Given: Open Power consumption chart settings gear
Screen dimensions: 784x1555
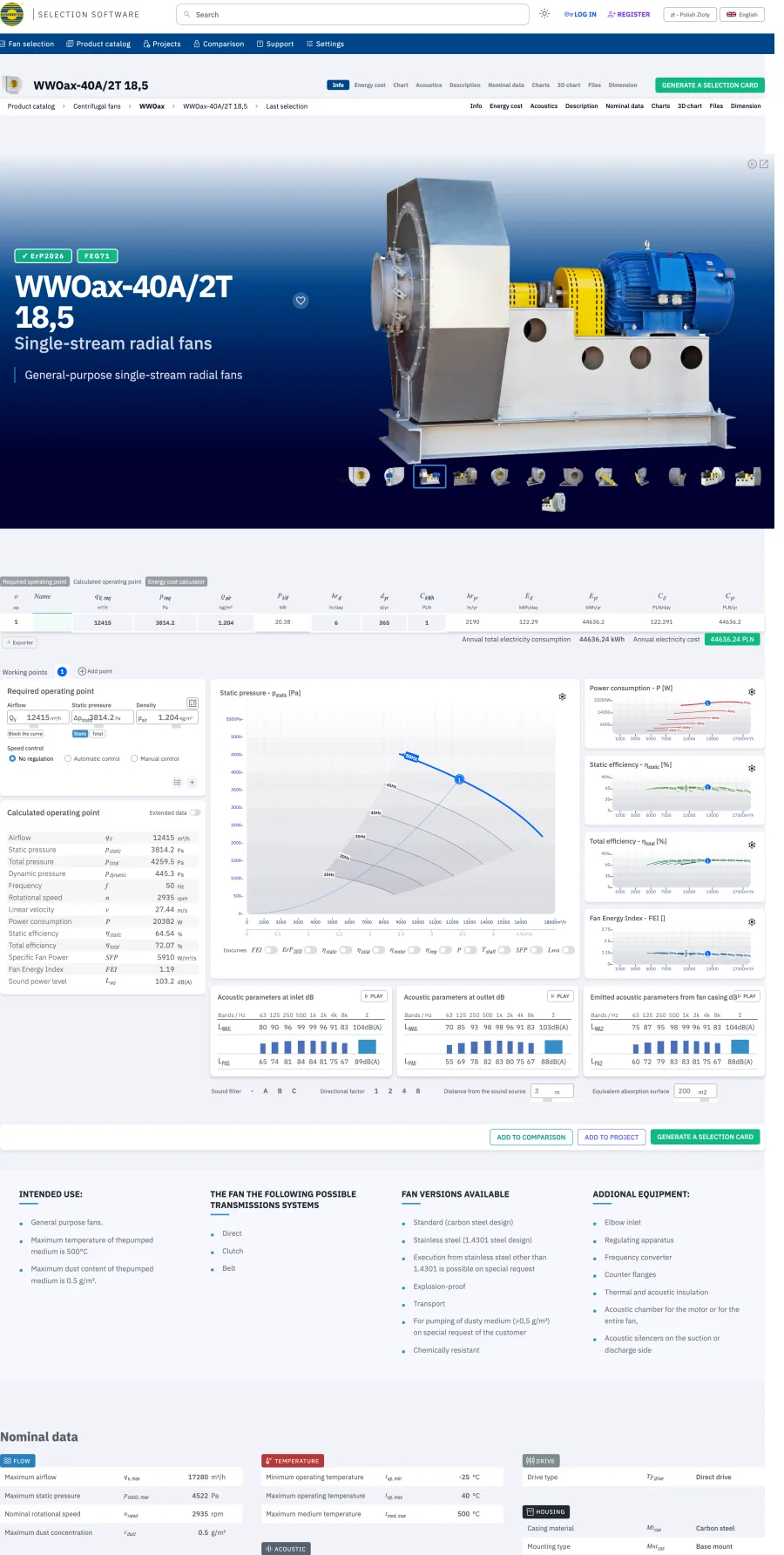Looking at the screenshot, I should [x=752, y=691].
